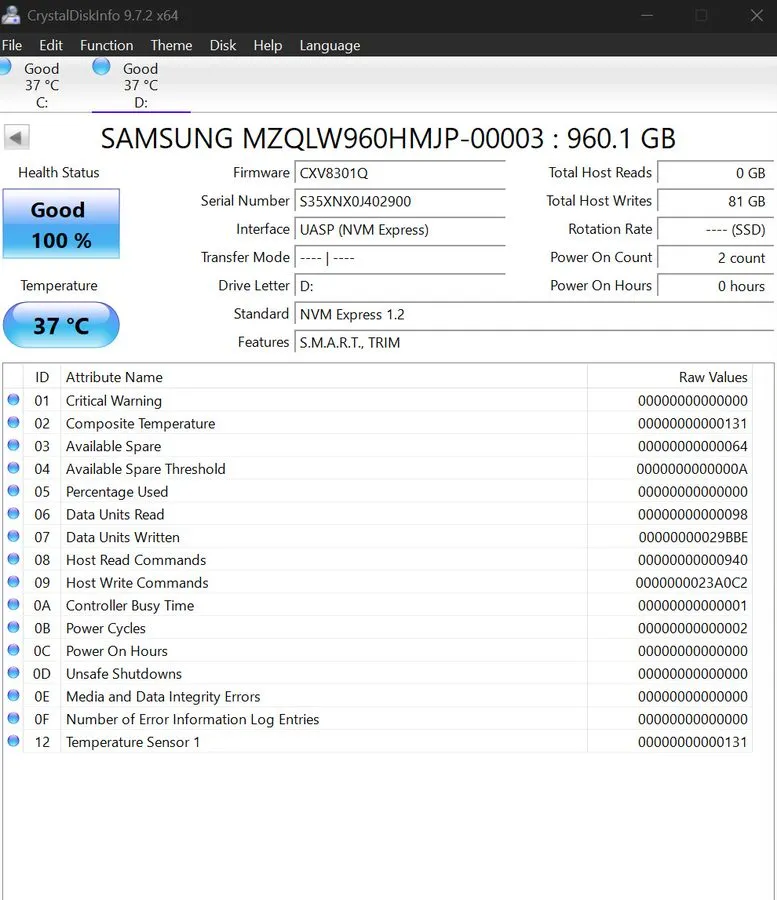Click status orb of Available Spare row
Image resolution: width=777 pixels, height=900 pixels.
click(x=14, y=445)
